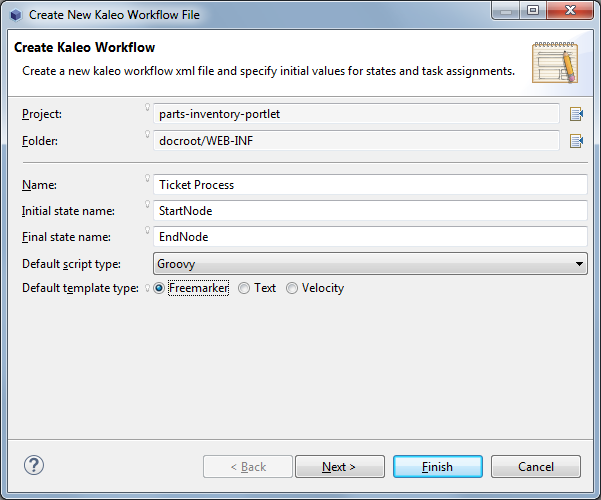Click the wizard description text about xml file

(268, 71)
